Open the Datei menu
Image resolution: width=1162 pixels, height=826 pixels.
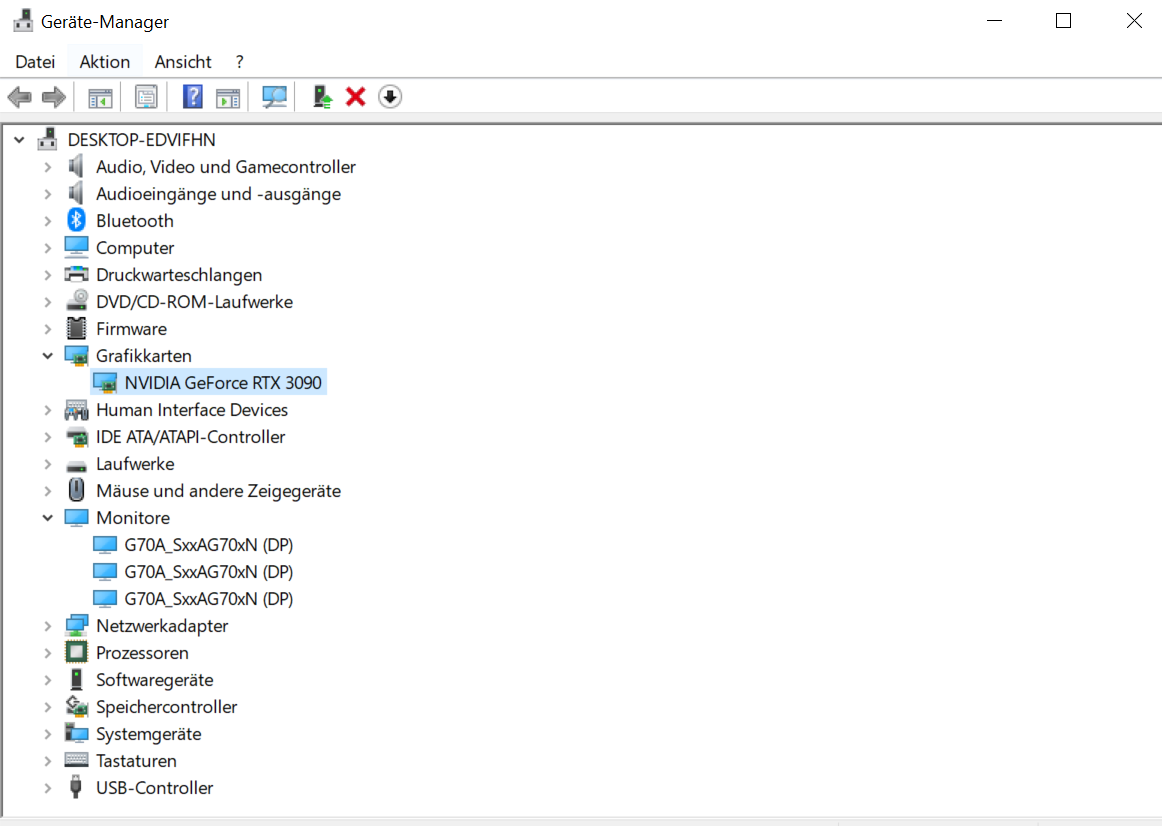[x=36, y=61]
